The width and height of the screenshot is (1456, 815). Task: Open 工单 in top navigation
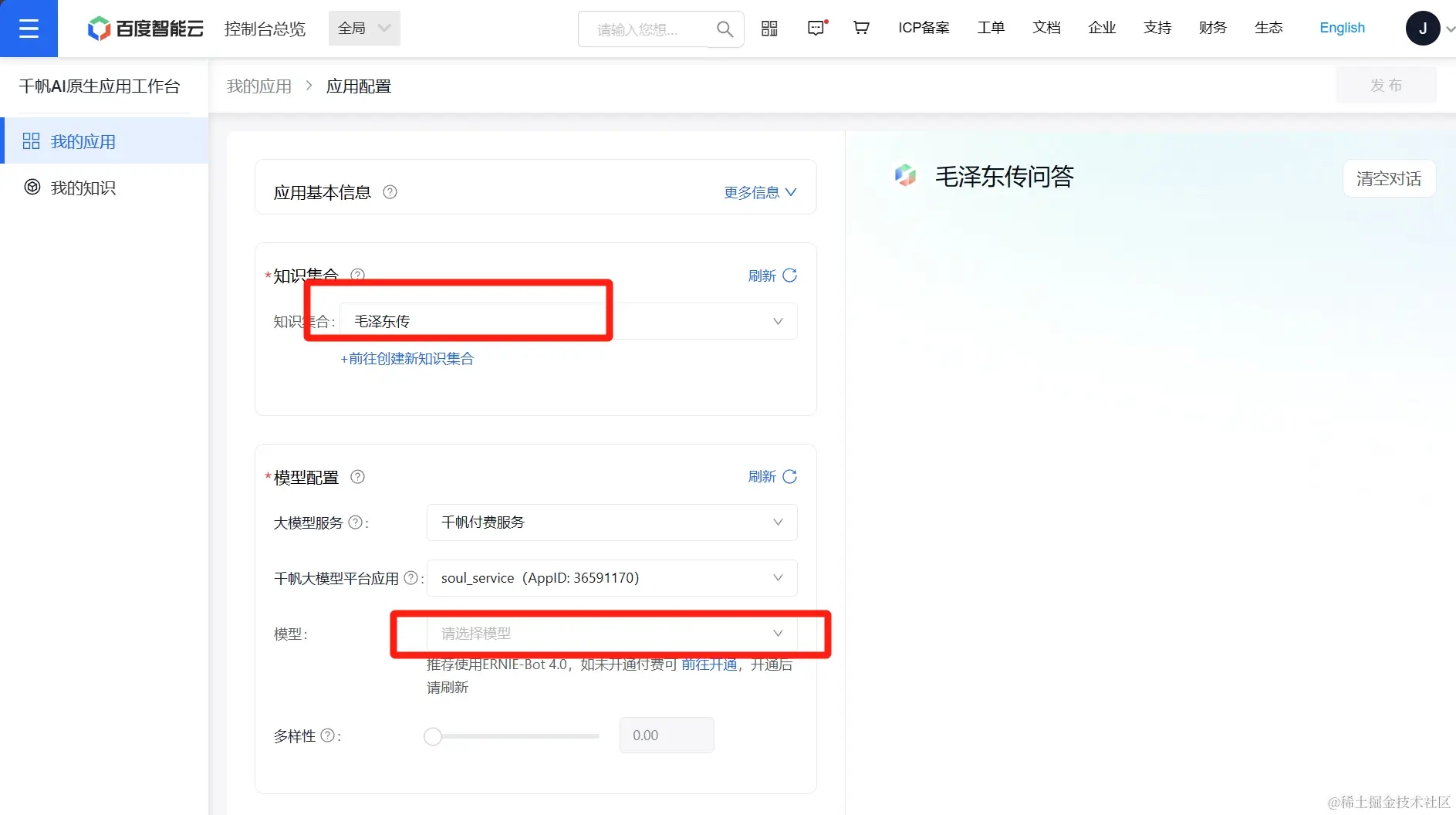(x=991, y=28)
